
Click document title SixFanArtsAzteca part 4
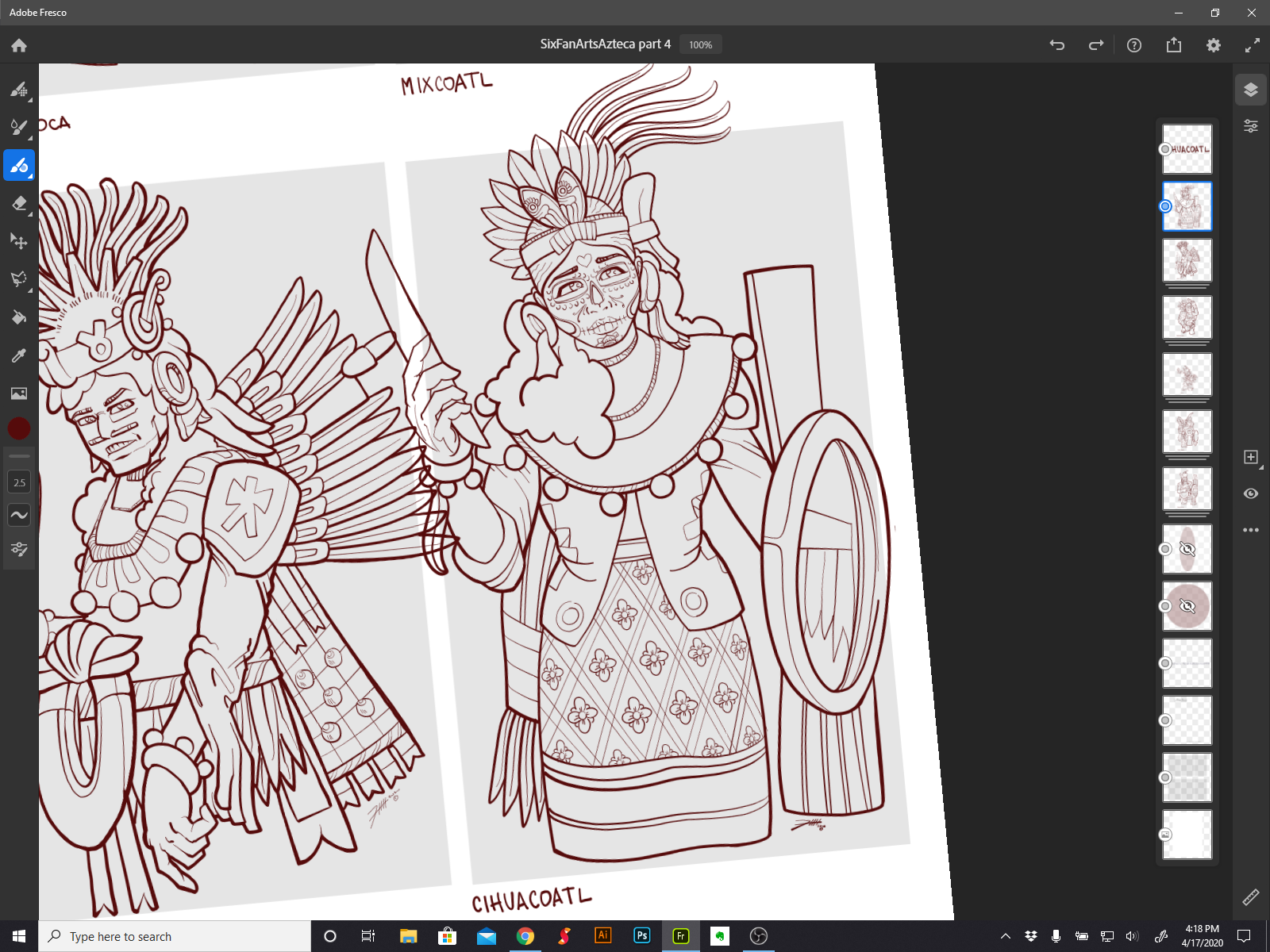tap(606, 44)
